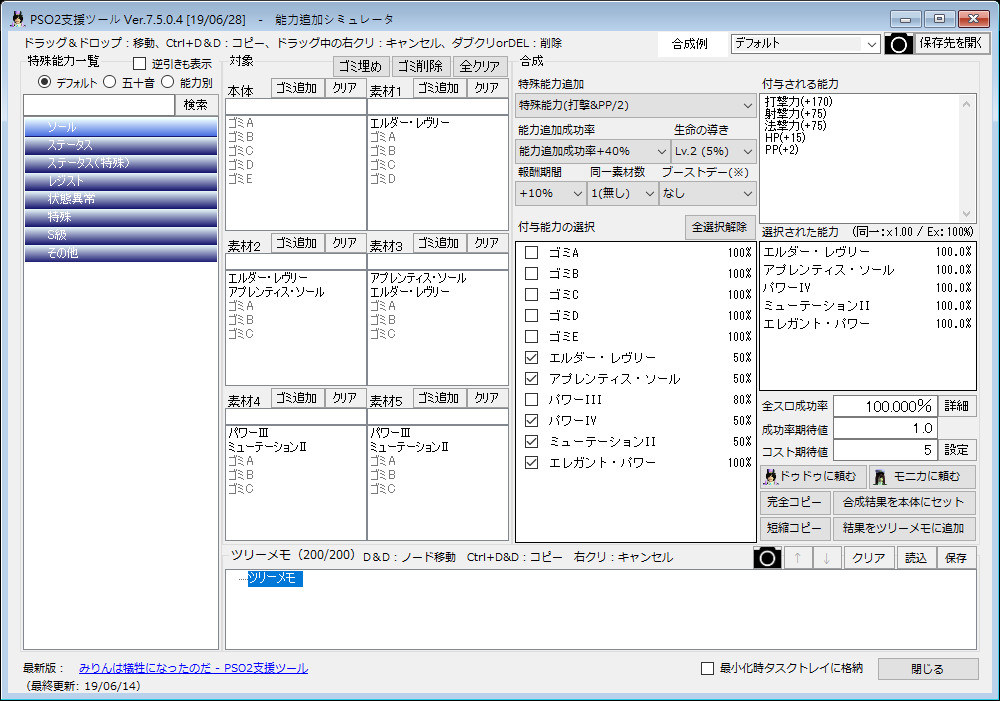The width and height of the screenshot is (1000, 701).
Task: Click the ability search input field
Action: (x=98, y=105)
